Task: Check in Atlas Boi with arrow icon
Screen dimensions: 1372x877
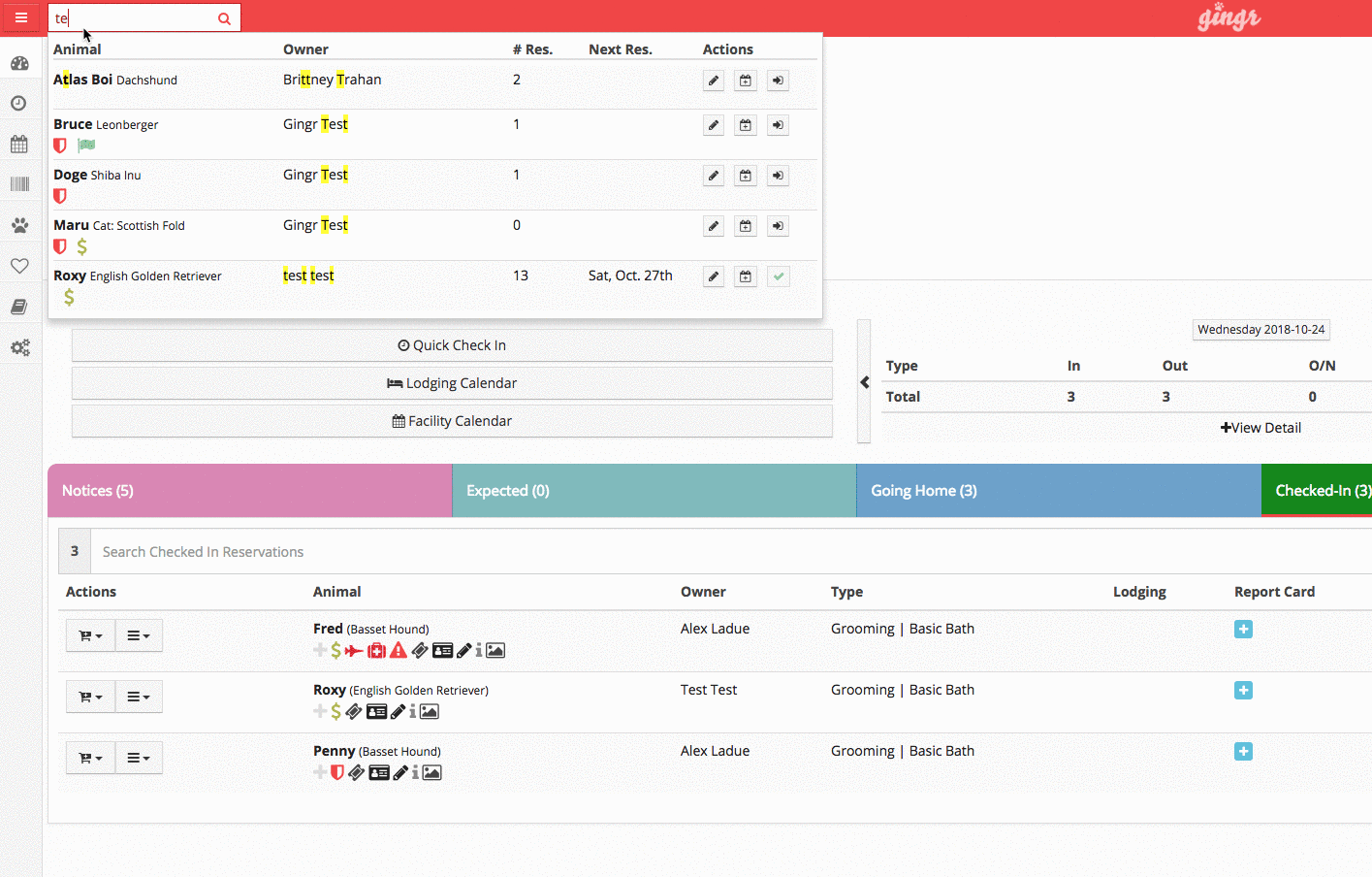Action: pyautogui.click(x=778, y=81)
